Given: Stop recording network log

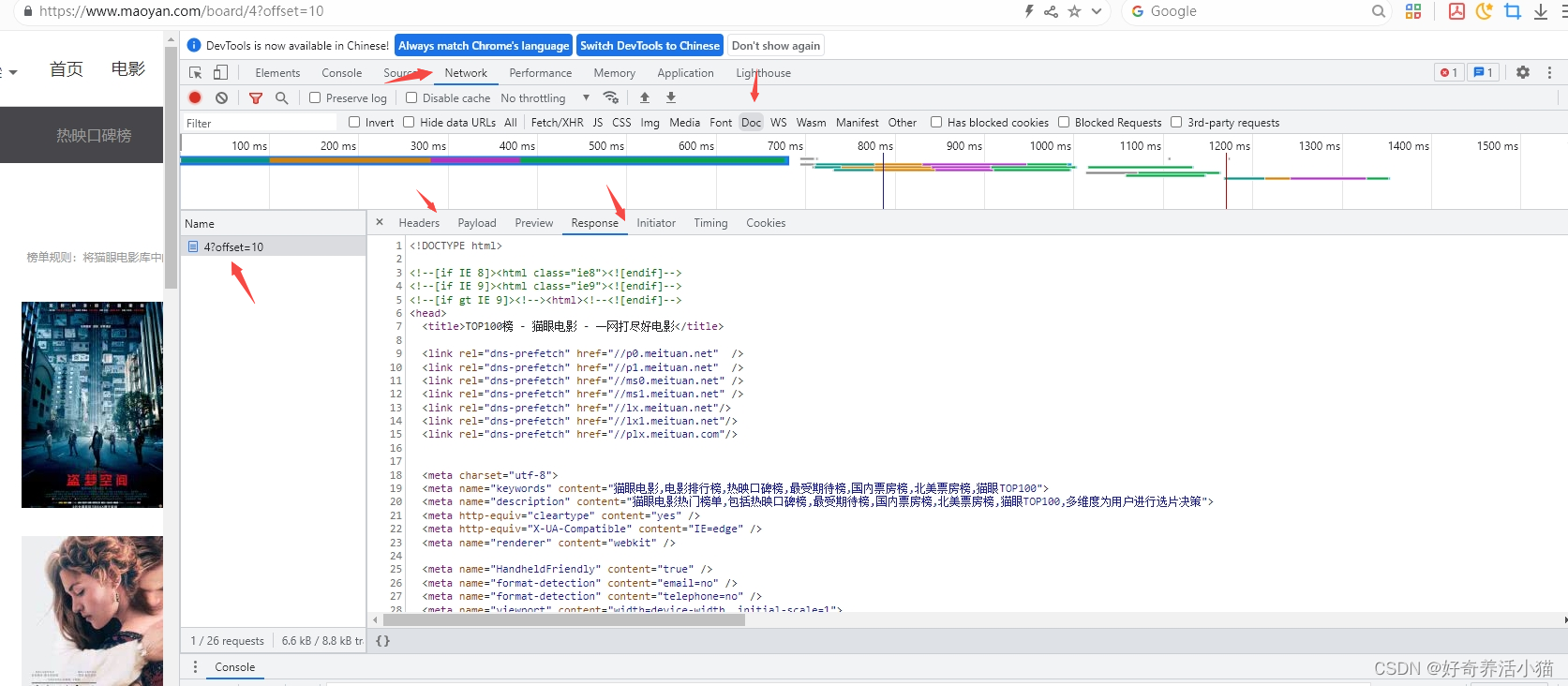Looking at the screenshot, I should [x=195, y=97].
